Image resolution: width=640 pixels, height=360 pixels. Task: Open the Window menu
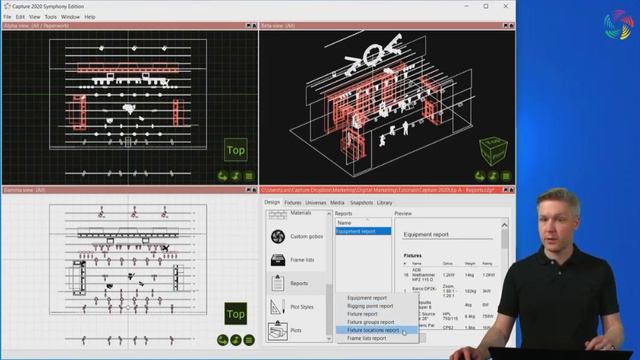tap(70, 17)
